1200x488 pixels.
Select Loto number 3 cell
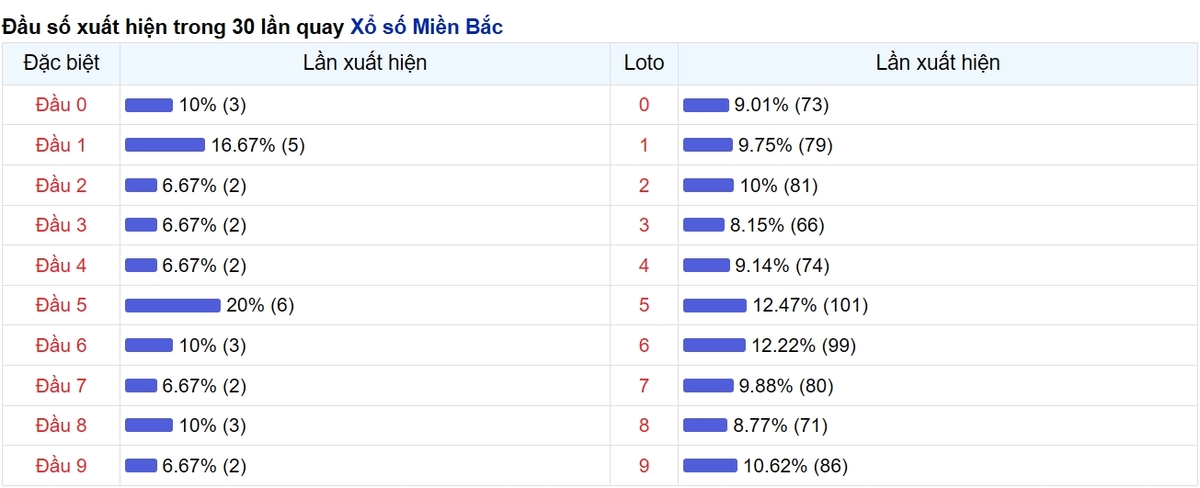644,225
